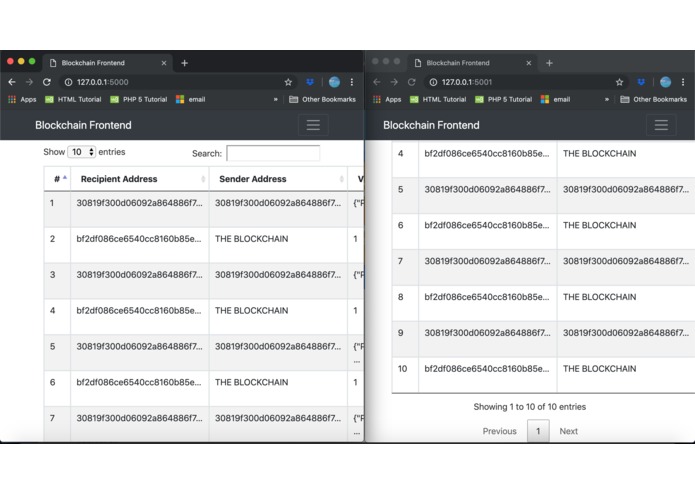The height and width of the screenshot is (494, 695).
Task: Open the Dropbox extension in the left window
Action: click(310, 82)
